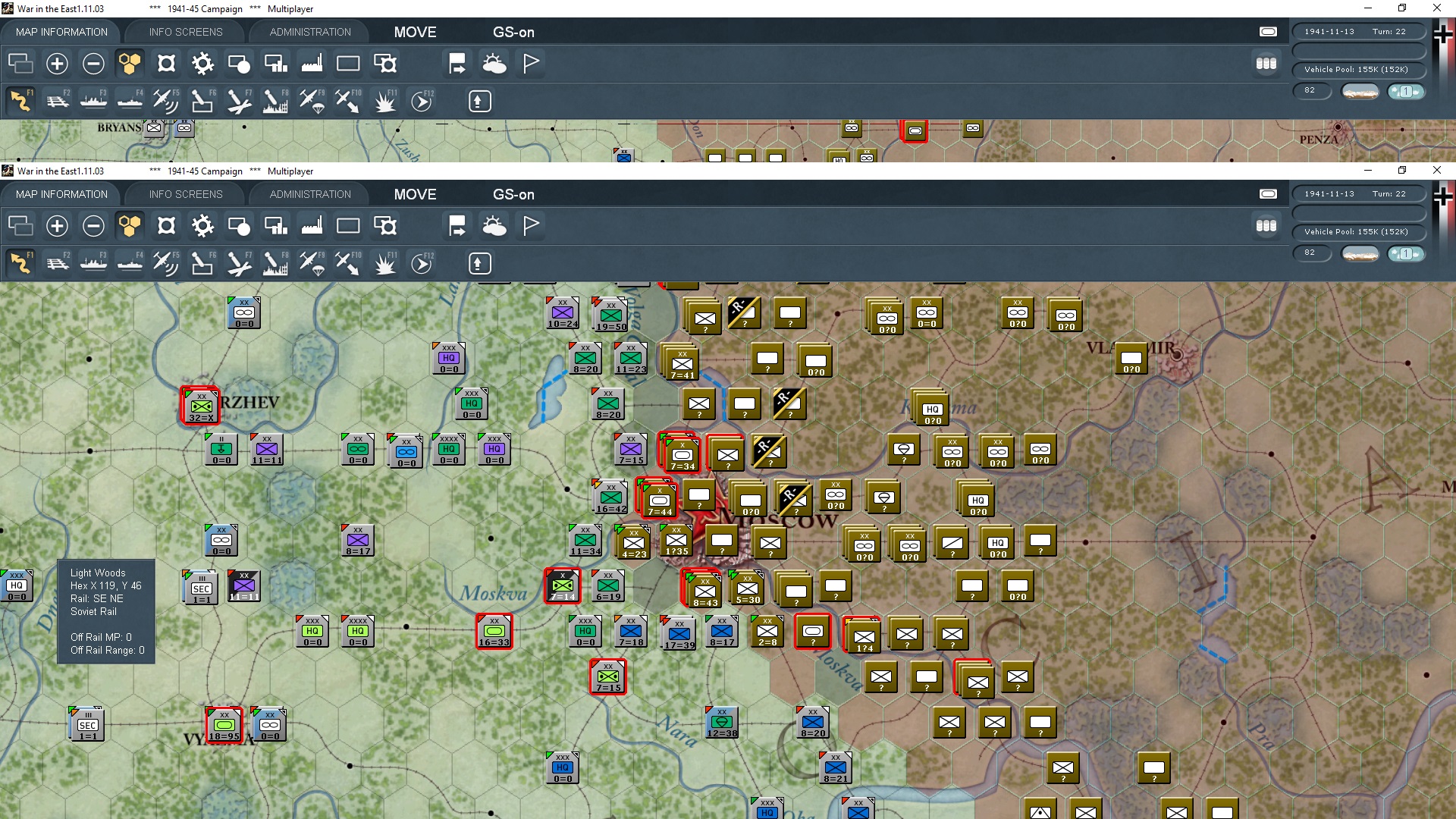This screenshot has height=819, width=1456.
Task: Click the GS-on label to toggle it
Action: (514, 193)
